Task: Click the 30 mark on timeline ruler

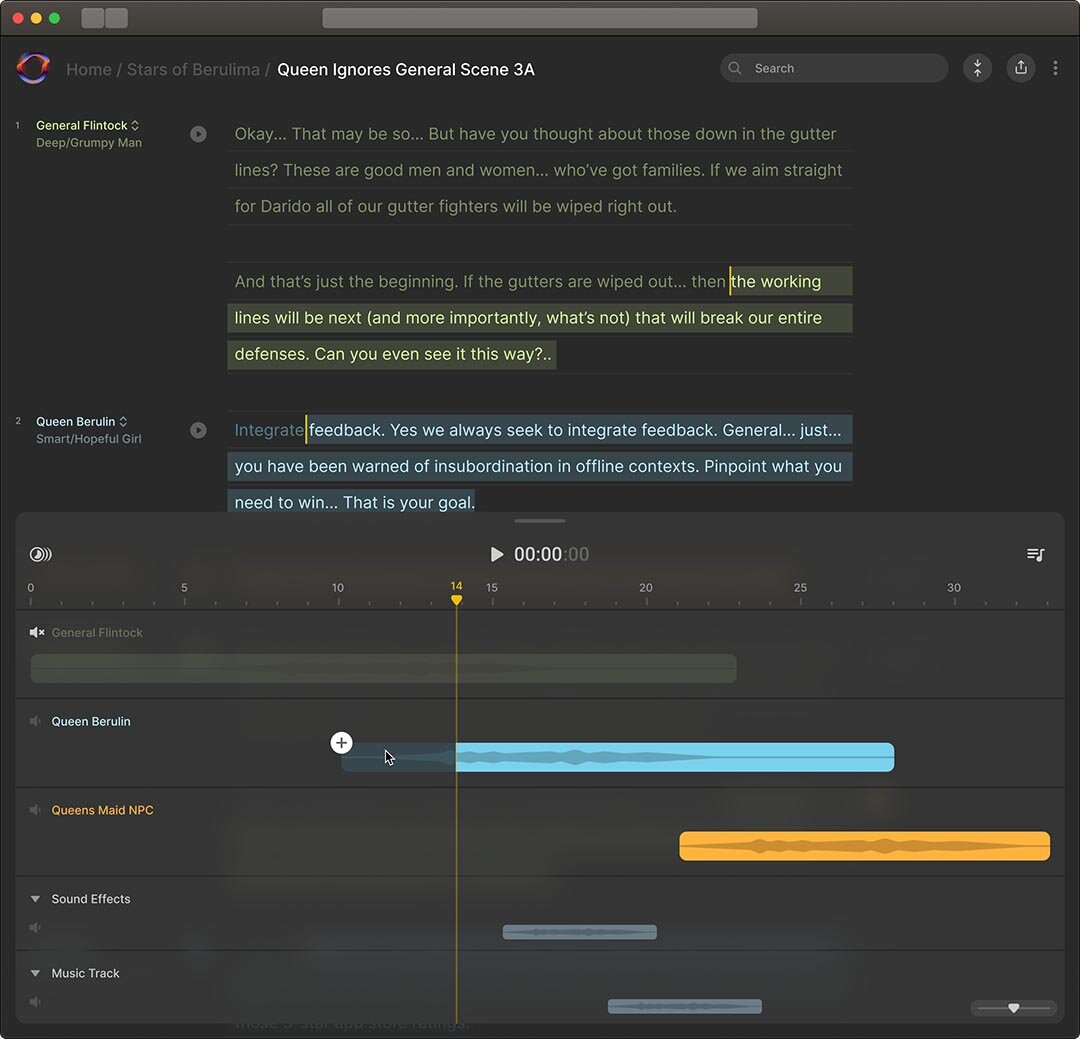Action: click(x=953, y=588)
